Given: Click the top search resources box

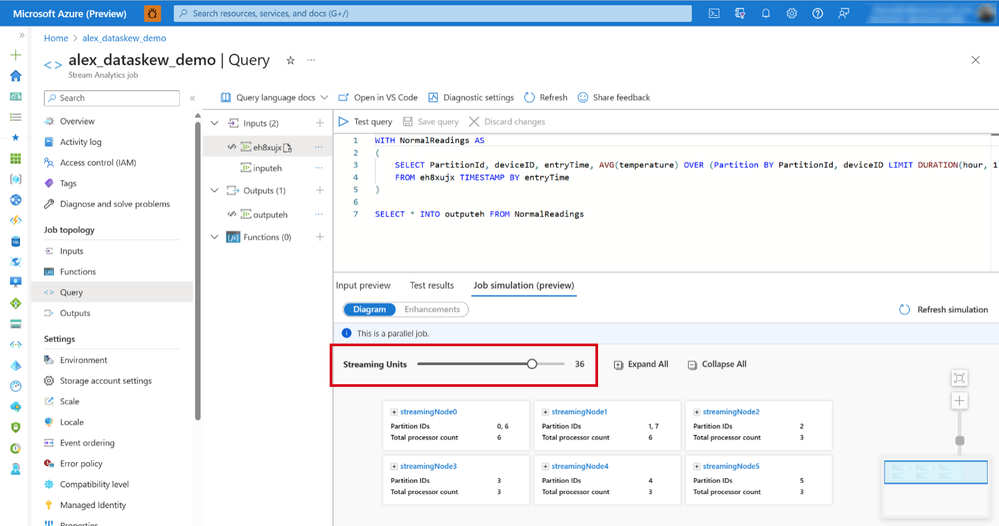Looking at the screenshot, I should 433,13.
